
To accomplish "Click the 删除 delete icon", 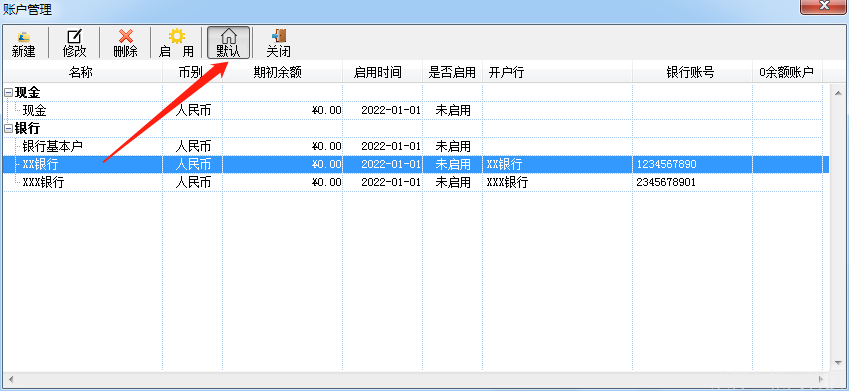I will pos(125,43).
